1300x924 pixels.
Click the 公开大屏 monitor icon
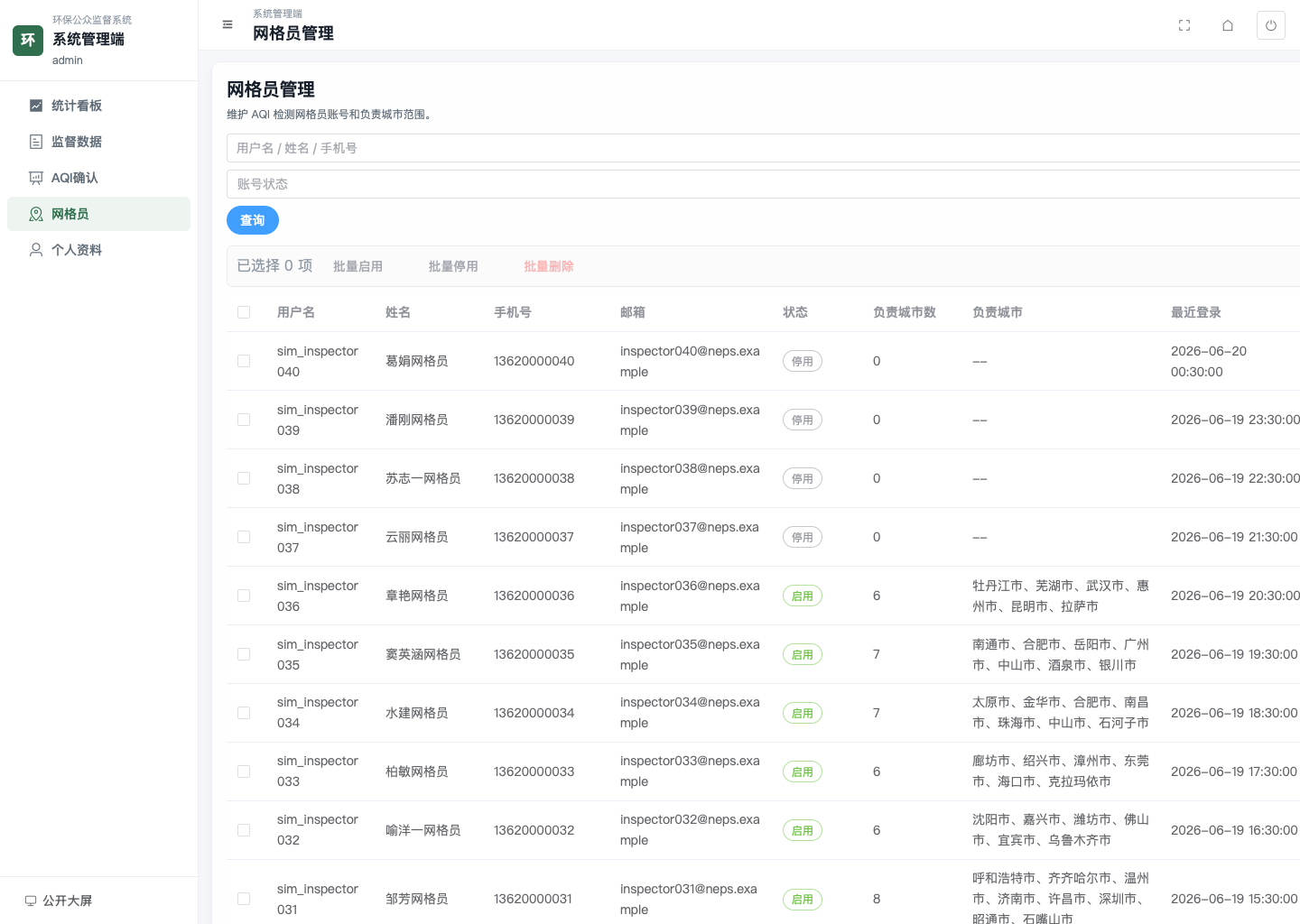coord(31,901)
